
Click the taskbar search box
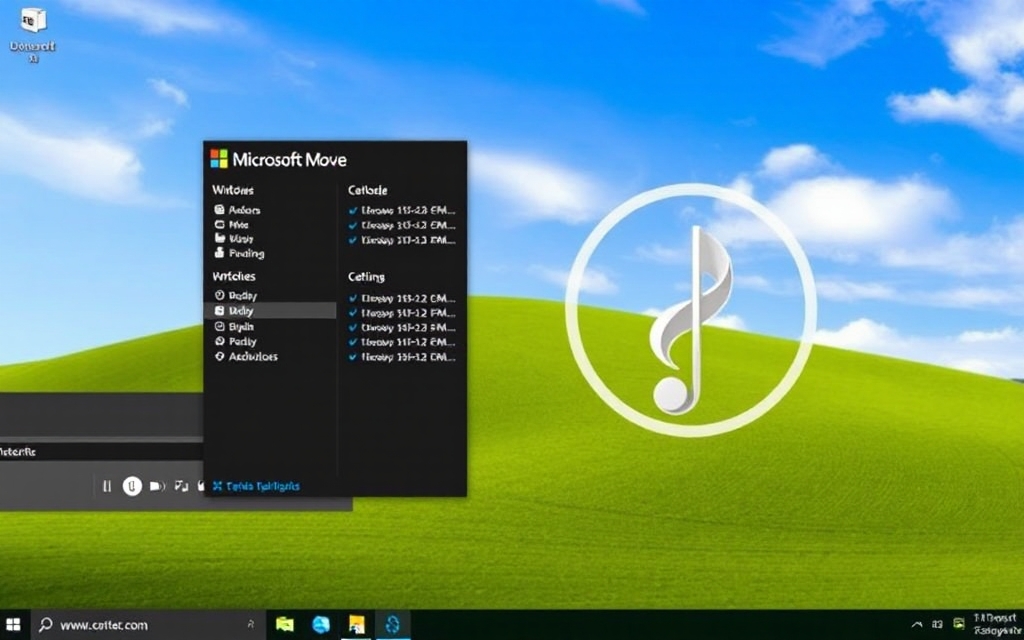(x=146, y=625)
